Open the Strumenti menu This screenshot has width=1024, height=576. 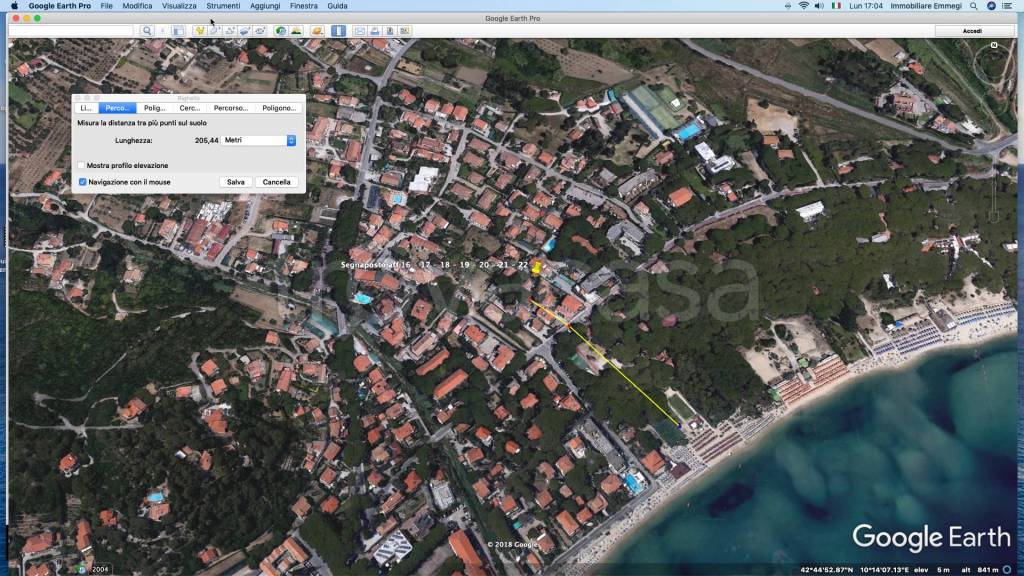tap(224, 6)
